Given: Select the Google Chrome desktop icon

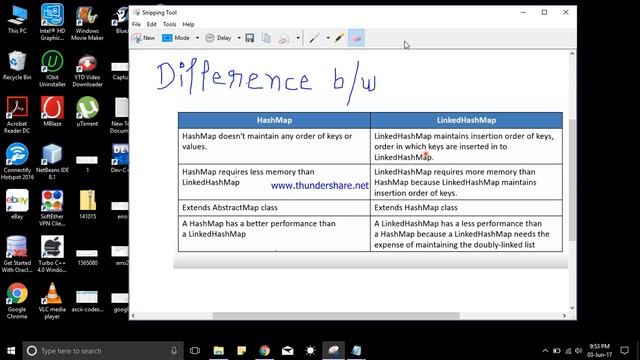Looking at the screenshot, I should (17, 301).
